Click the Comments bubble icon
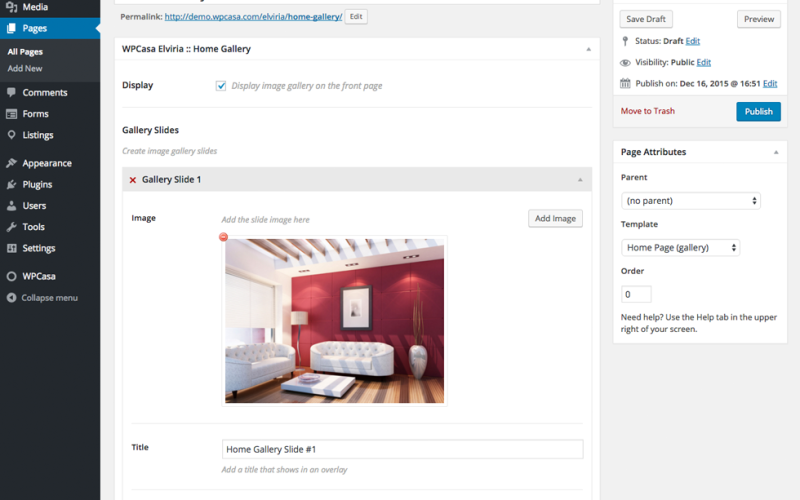This screenshot has width=800, height=500. [11, 93]
